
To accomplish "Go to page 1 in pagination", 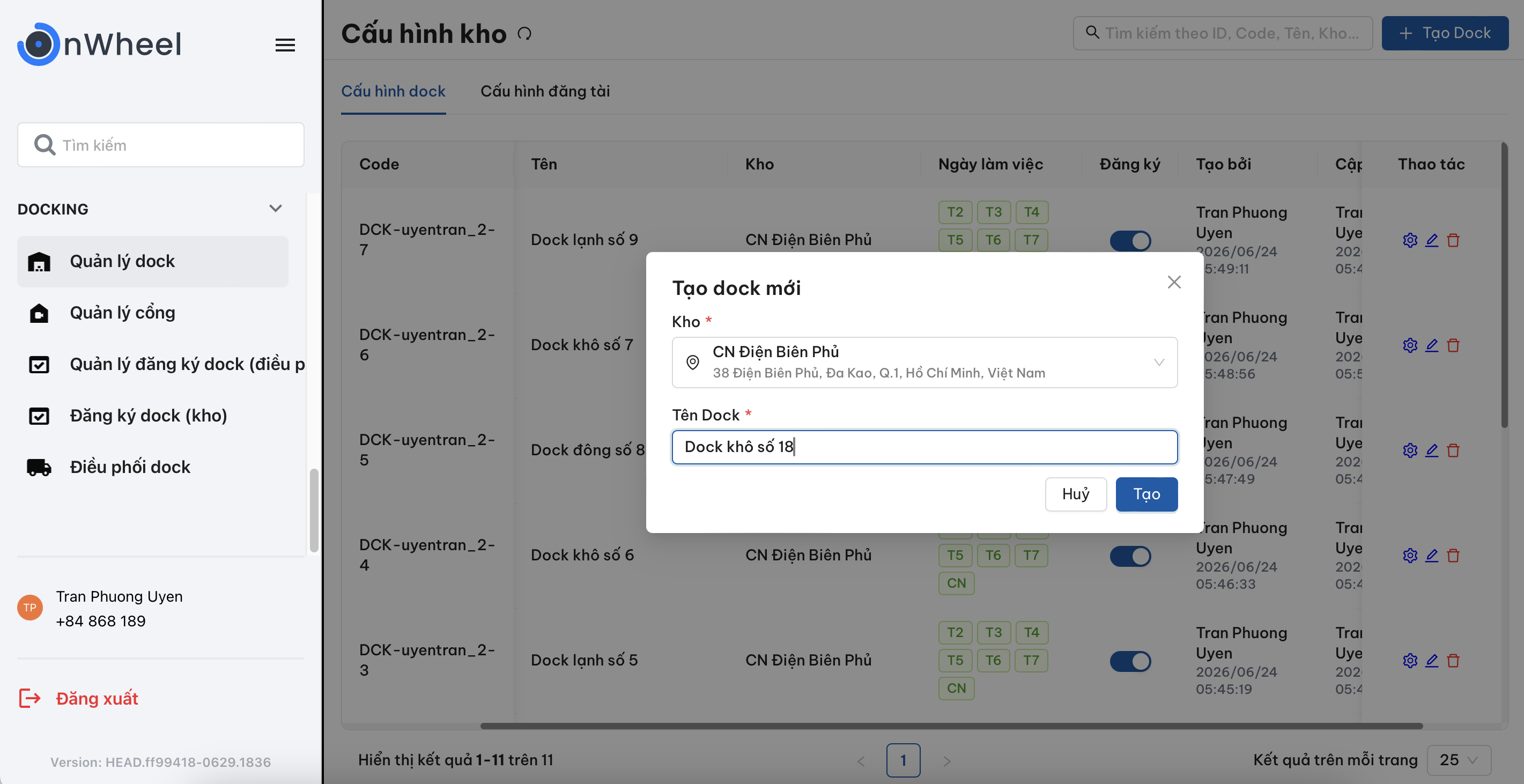I will coord(903,760).
